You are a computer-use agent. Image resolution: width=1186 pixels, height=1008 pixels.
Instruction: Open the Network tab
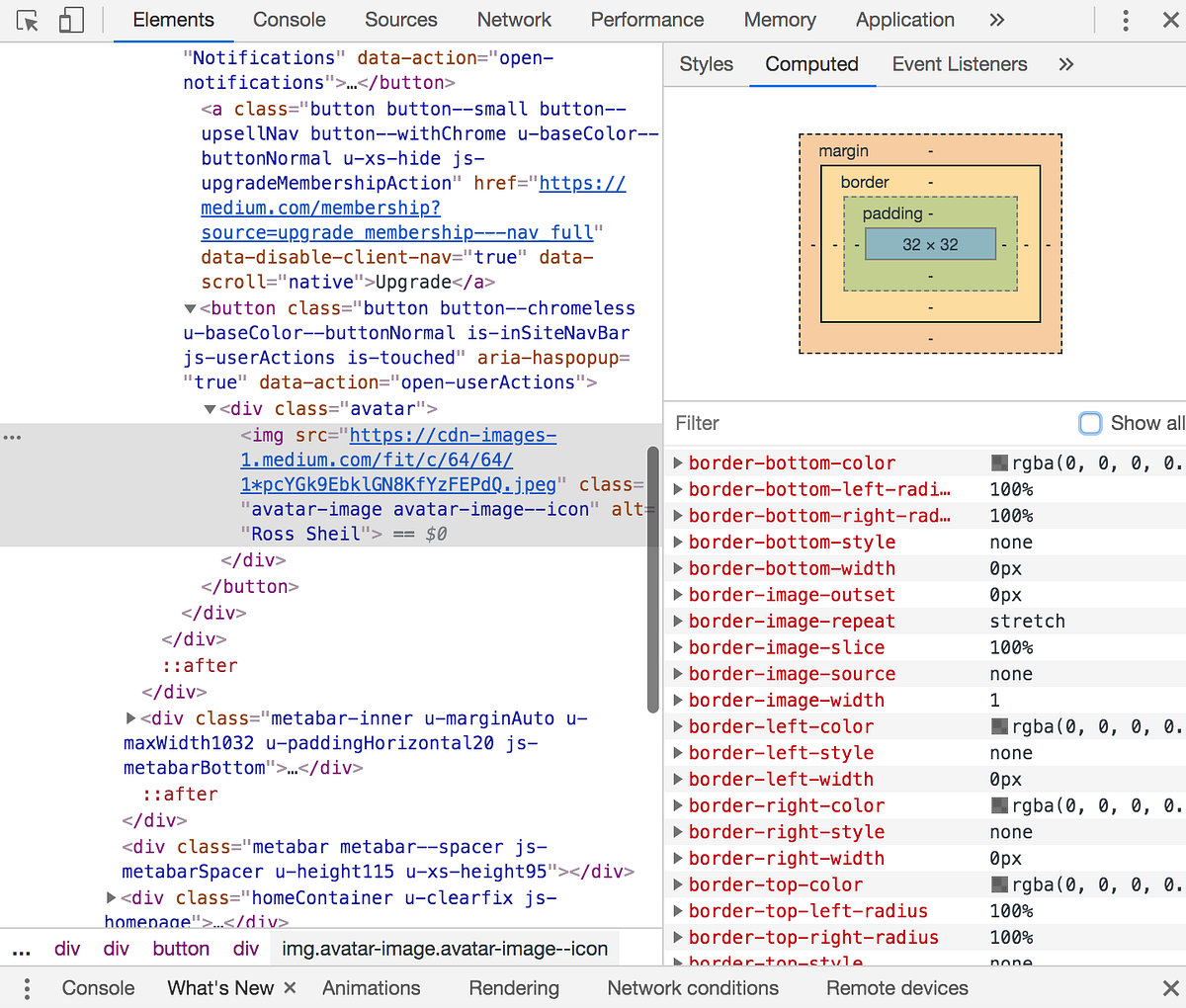(514, 20)
